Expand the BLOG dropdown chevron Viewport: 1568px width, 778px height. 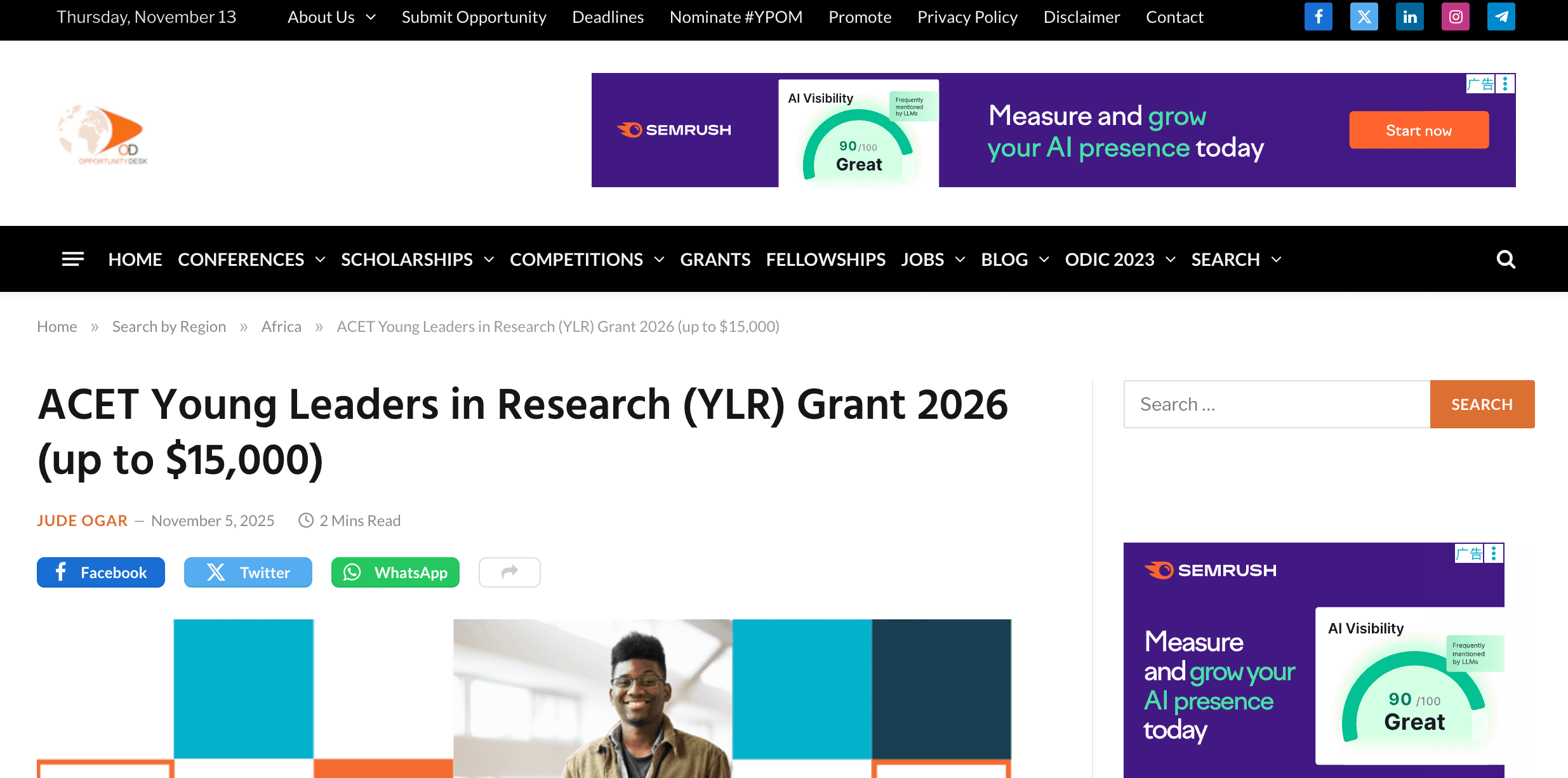coord(1044,260)
